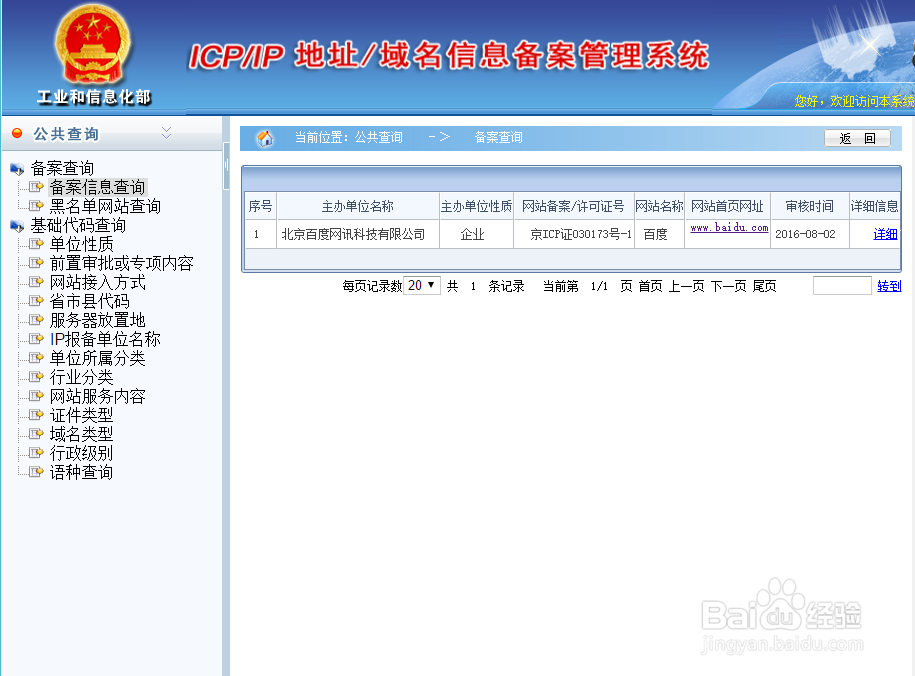
Task: Click the icon beside 黑名单网站查询
Action: (36, 205)
